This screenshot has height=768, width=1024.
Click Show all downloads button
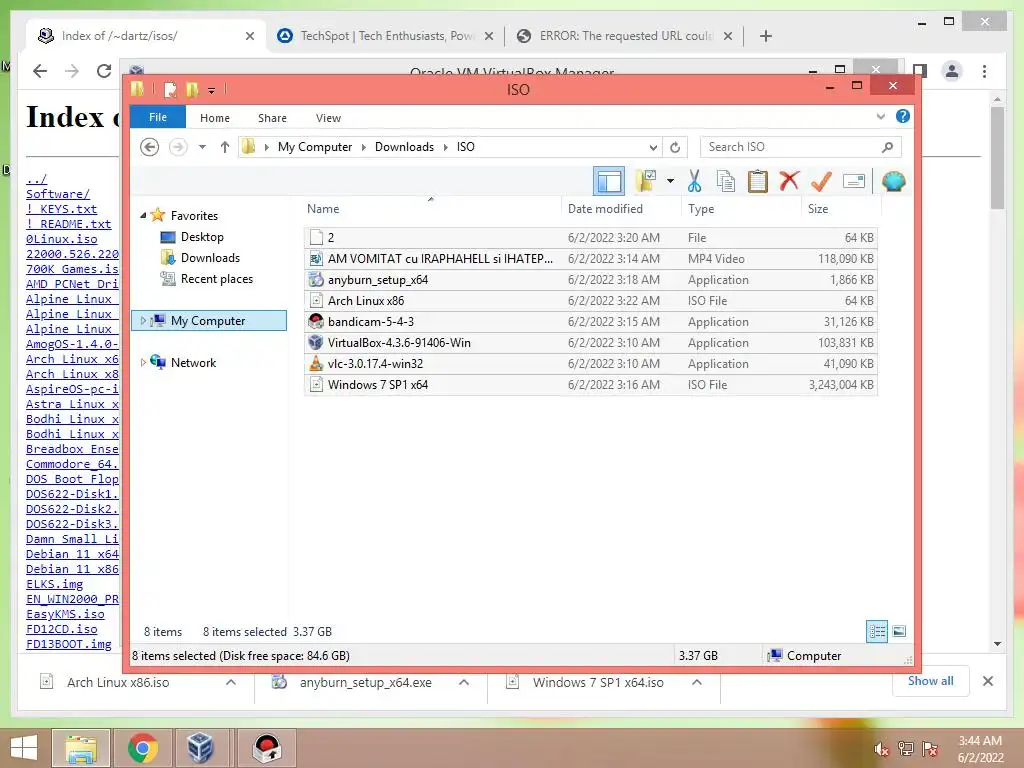coord(931,681)
